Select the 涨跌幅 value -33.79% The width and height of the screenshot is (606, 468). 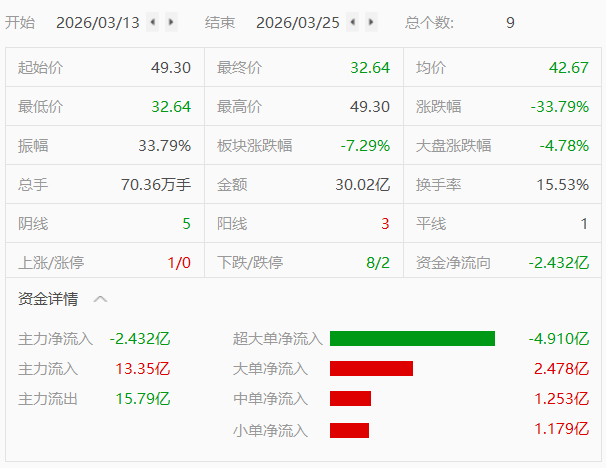click(560, 107)
